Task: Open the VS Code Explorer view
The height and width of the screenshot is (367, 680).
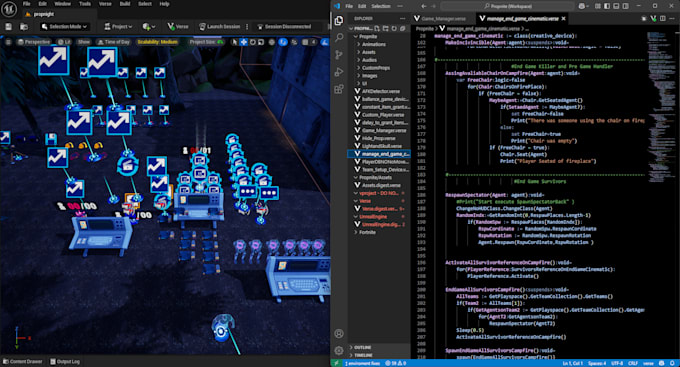Action: click(x=339, y=20)
